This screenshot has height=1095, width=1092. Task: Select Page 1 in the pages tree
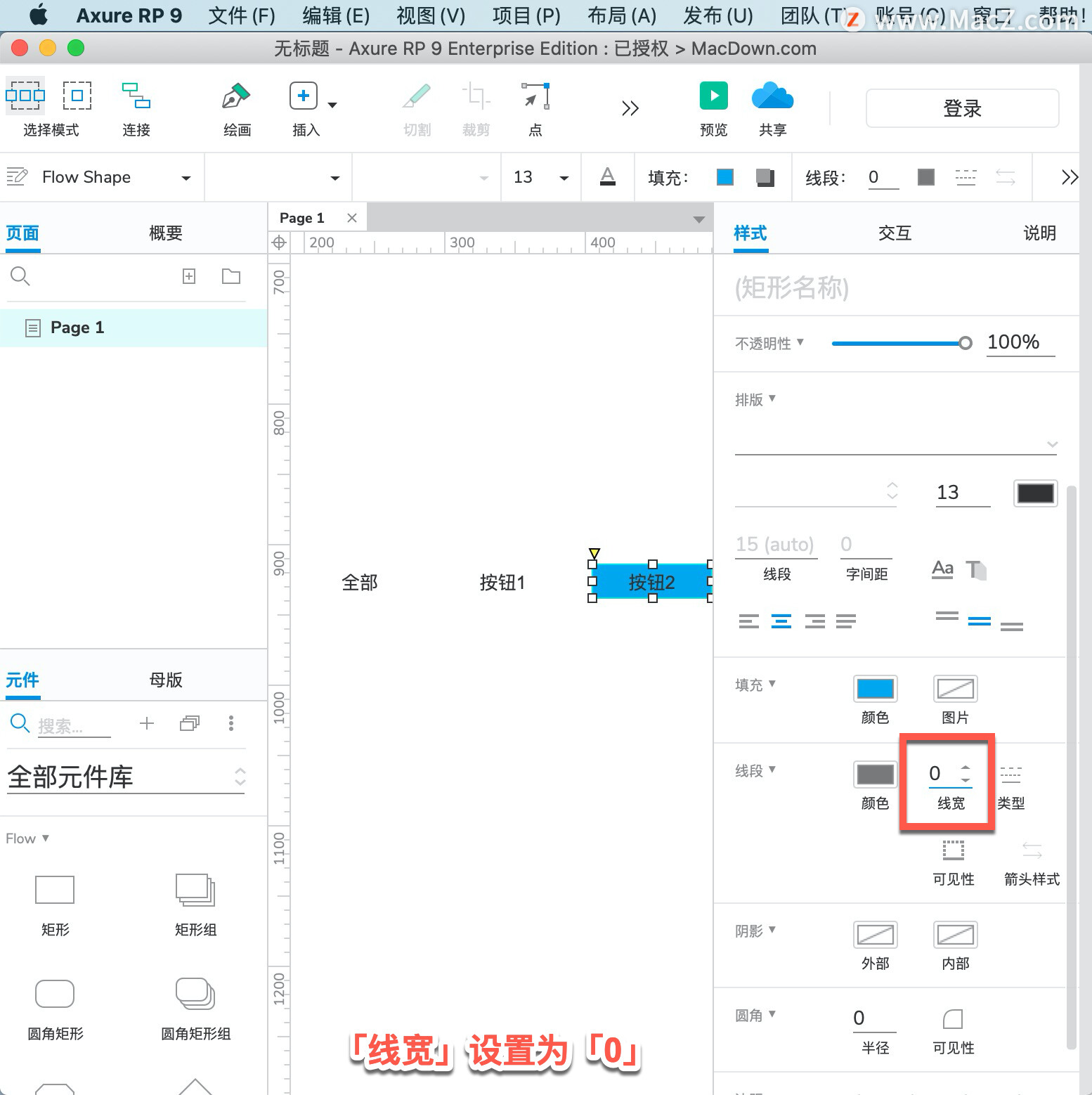[134, 328]
